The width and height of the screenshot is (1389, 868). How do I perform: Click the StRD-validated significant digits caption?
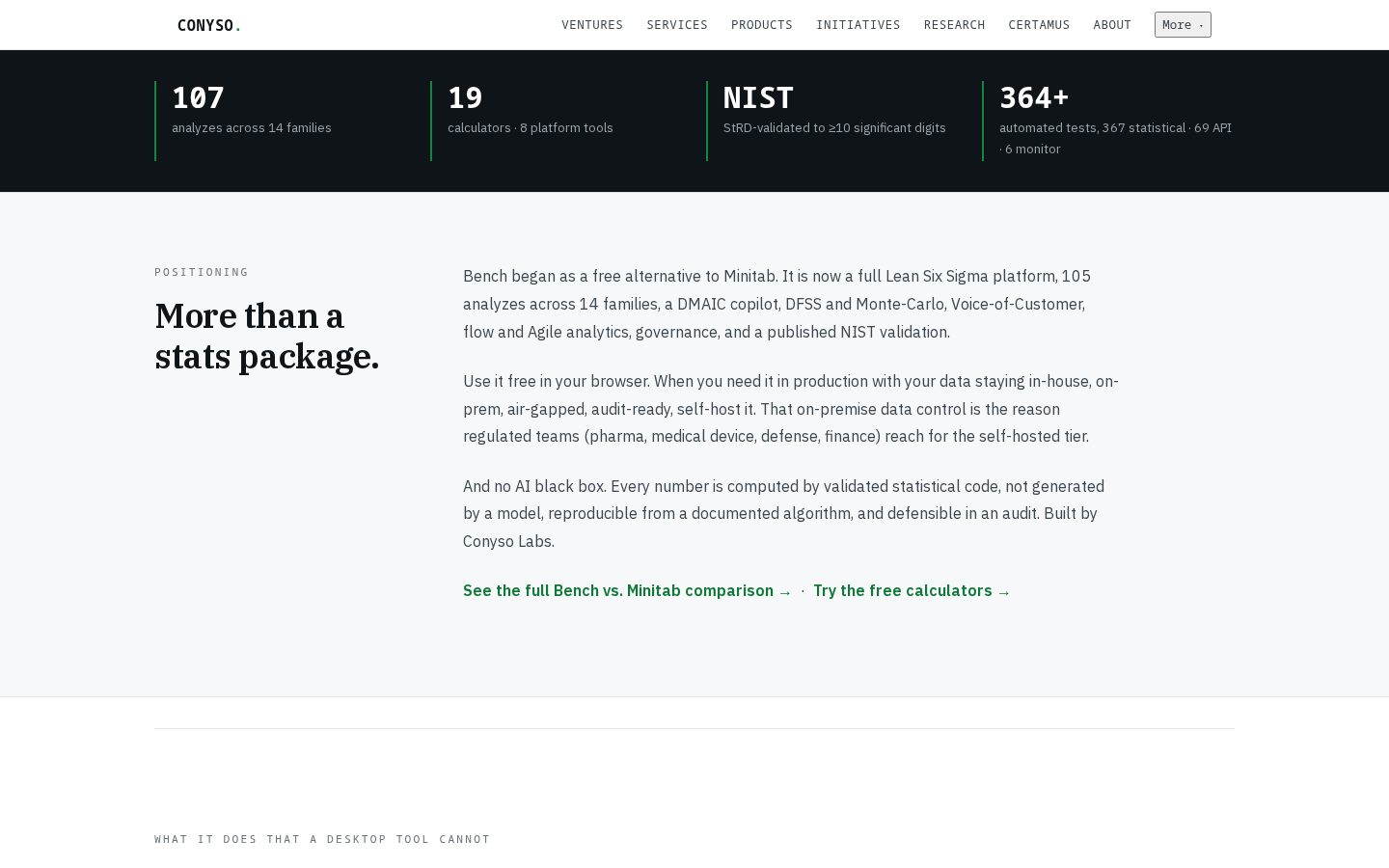pos(834,128)
